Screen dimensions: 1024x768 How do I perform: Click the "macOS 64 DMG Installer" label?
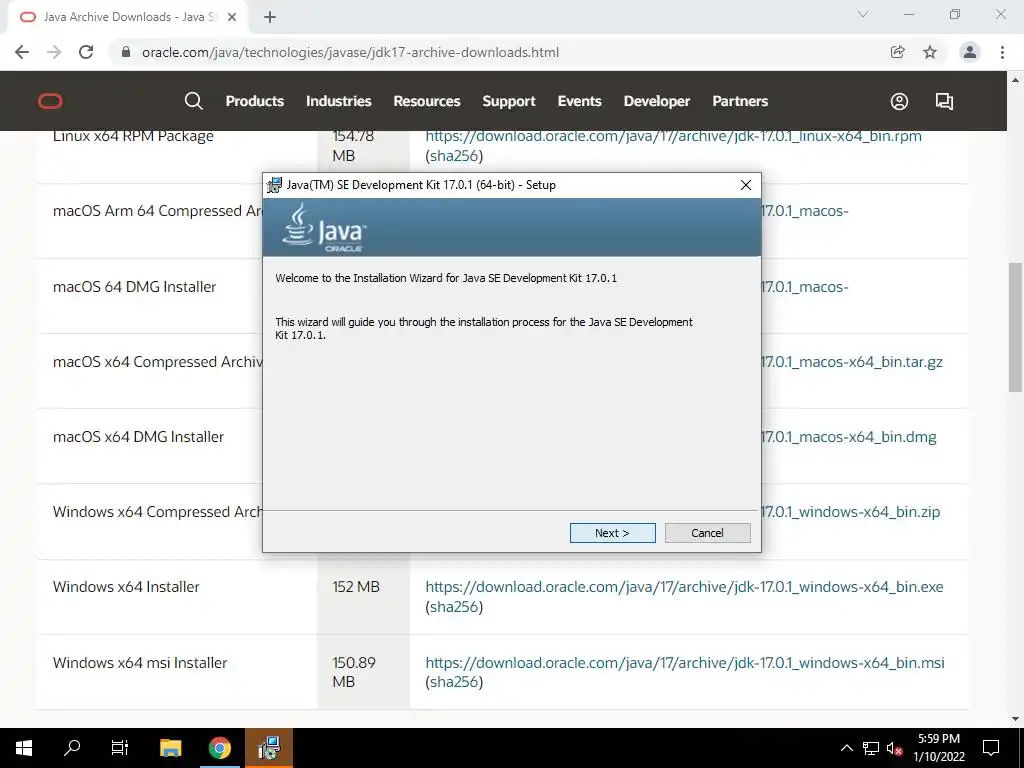point(134,287)
